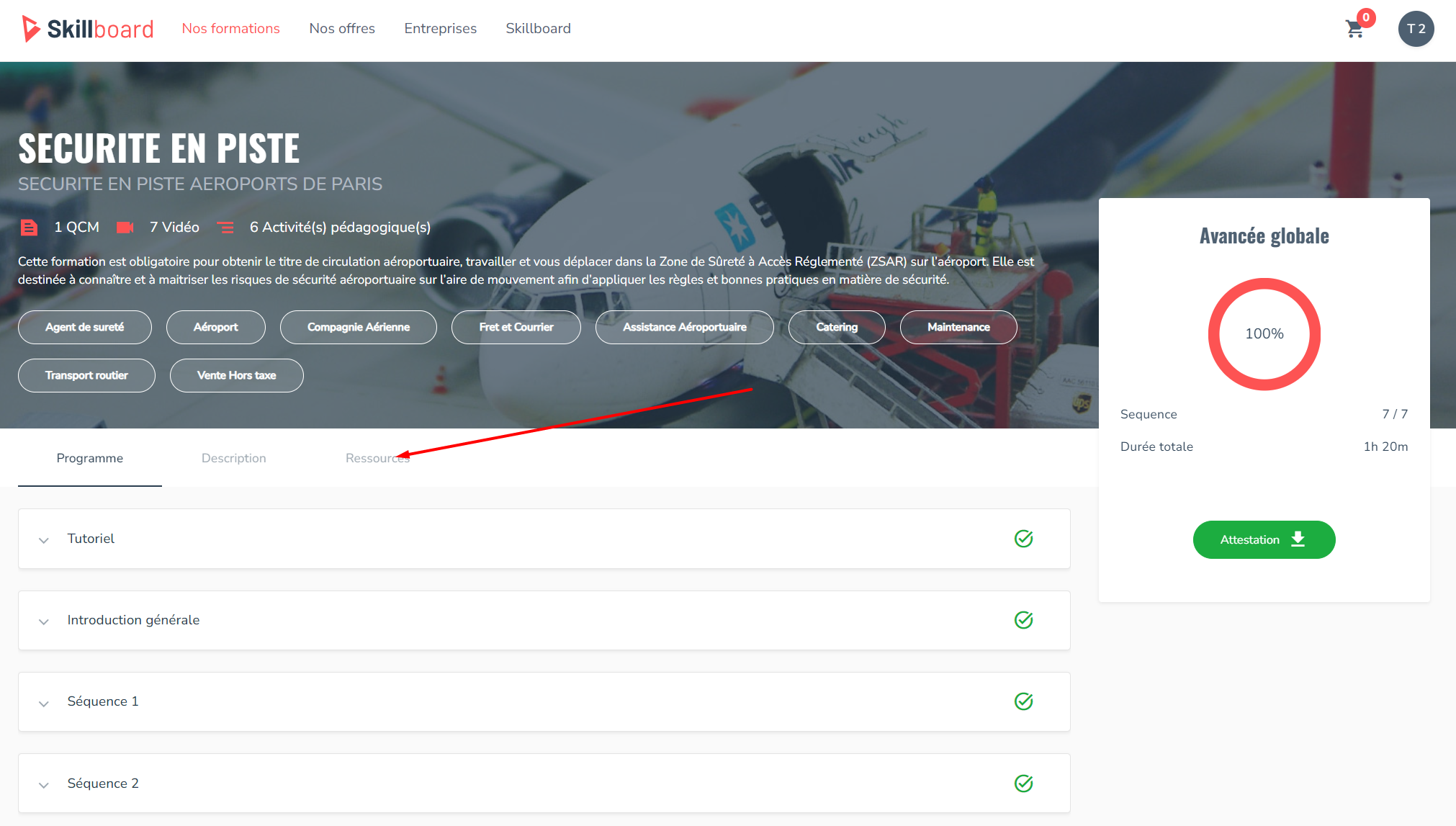Click the Catering tag
The width and height of the screenshot is (1456, 826).
837,327
